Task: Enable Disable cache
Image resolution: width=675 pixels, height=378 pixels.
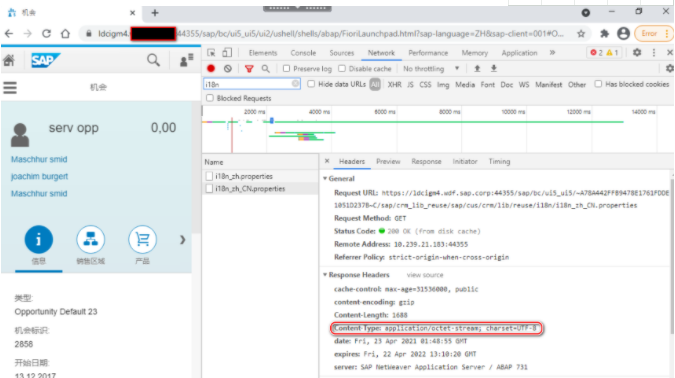Action: point(342,68)
